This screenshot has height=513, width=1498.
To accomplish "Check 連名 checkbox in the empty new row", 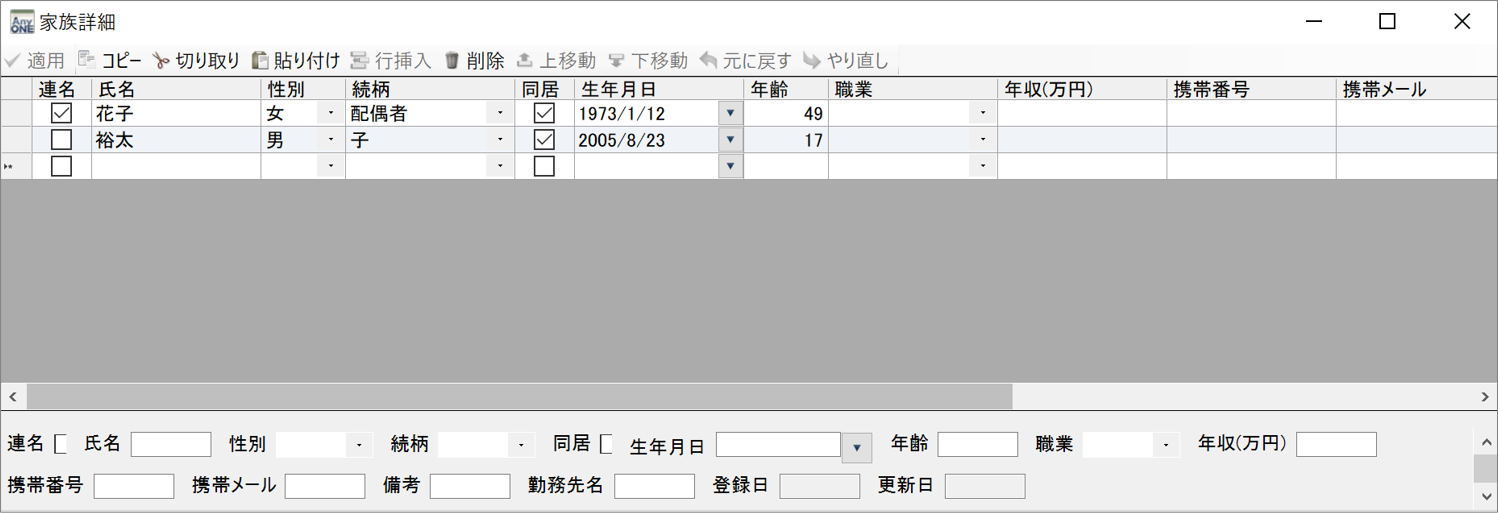I will (x=61, y=166).
